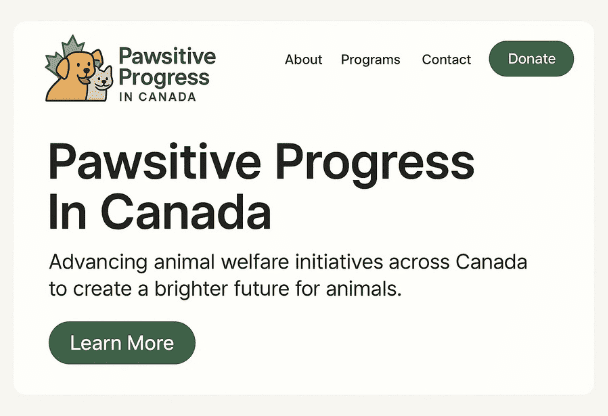Click the small "IN CANADA" logo subtitle
This screenshot has height=416, width=608.
157,97
